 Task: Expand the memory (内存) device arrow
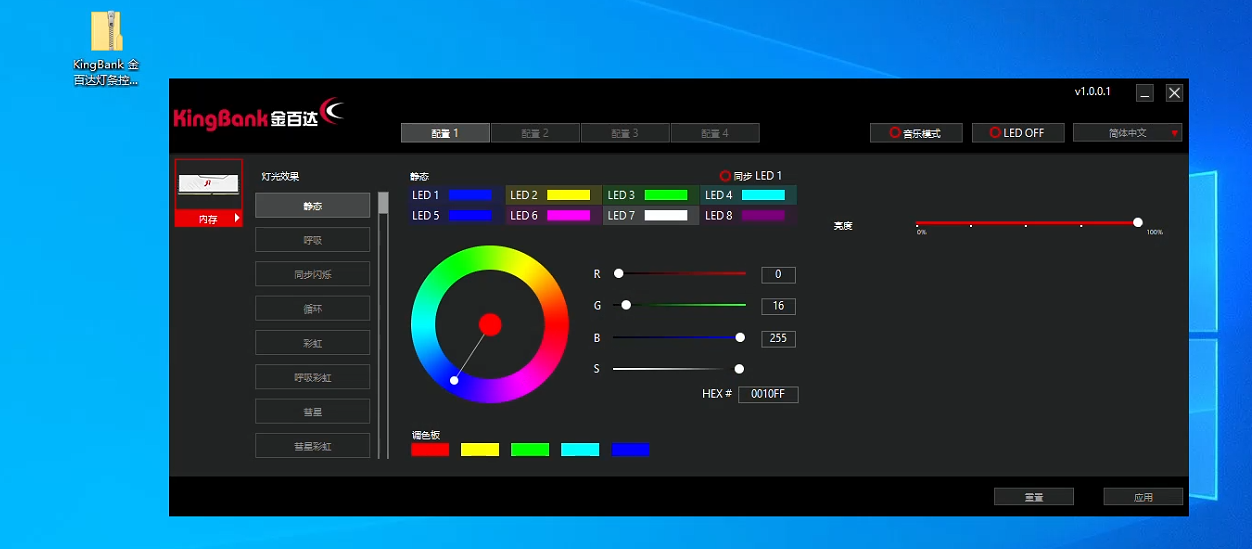(x=237, y=218)
